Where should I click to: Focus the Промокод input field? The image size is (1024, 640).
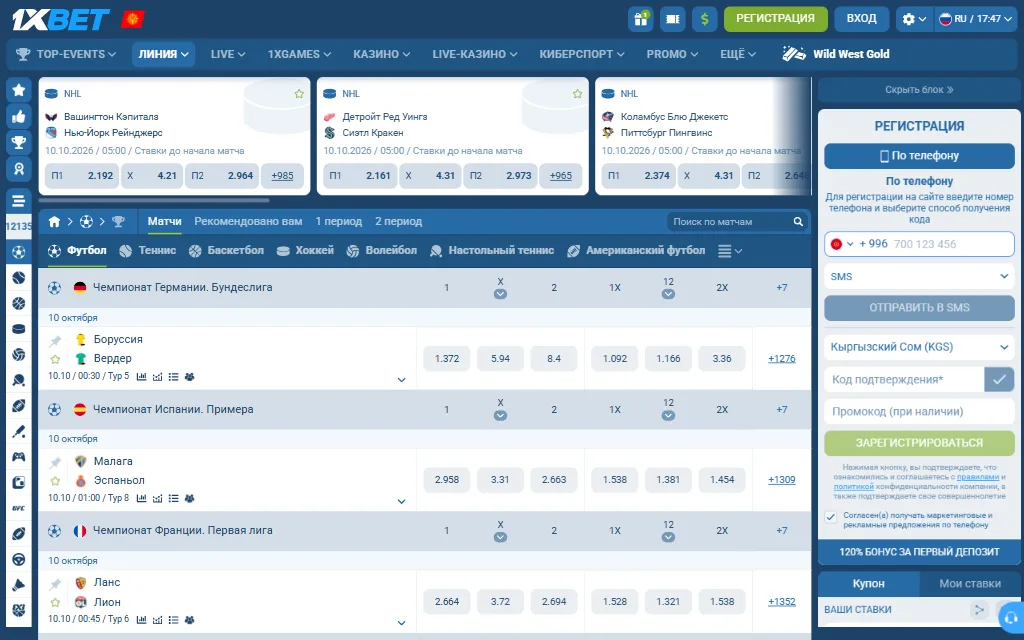(x=920, y=411)
